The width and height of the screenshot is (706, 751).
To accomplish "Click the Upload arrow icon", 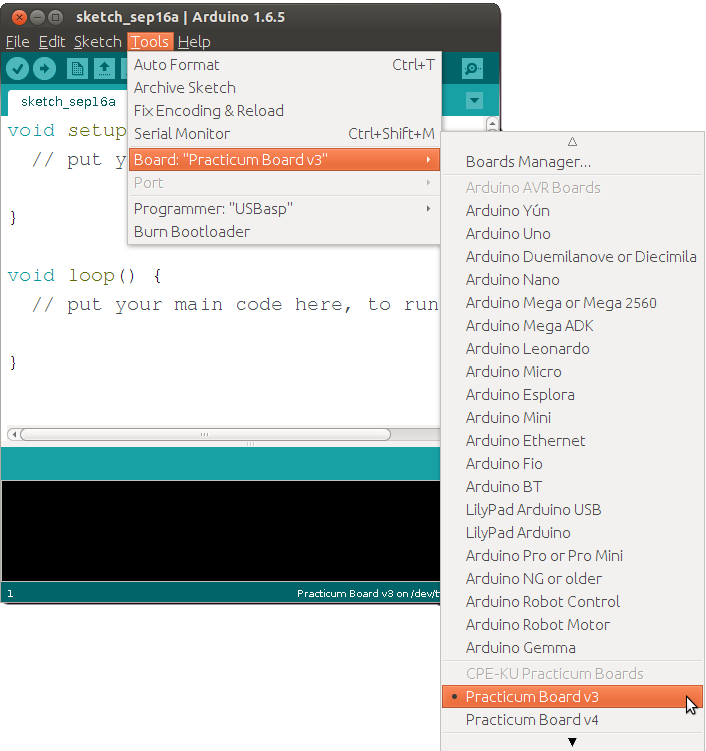I will (x=45, y=68).
